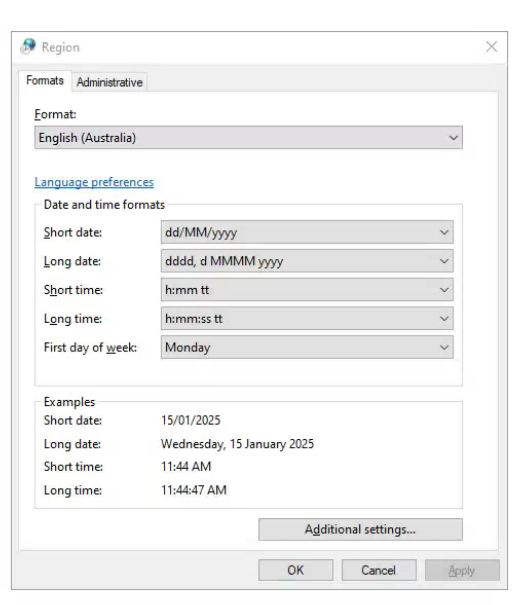Expand the Format dropdown chevron arrow
The width and height of the screenshot is (518, 605).
[453, 138]
